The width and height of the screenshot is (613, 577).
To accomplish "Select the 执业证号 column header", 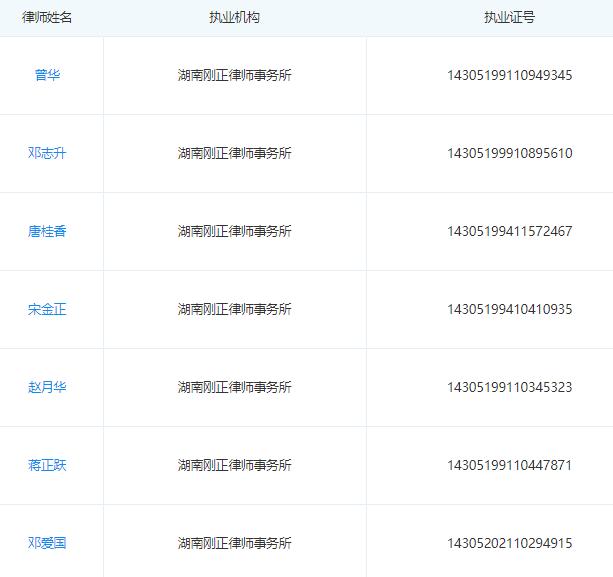I will click(509, 18).
